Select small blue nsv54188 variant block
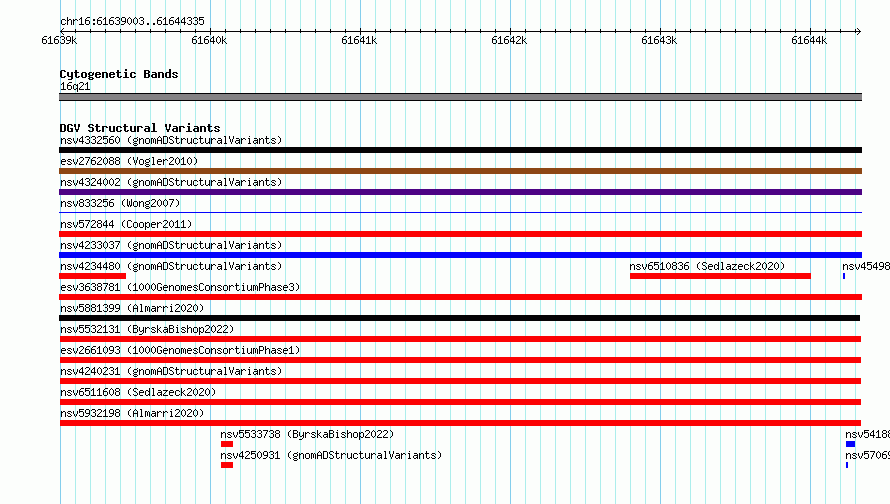 click(x=850, y=444)
